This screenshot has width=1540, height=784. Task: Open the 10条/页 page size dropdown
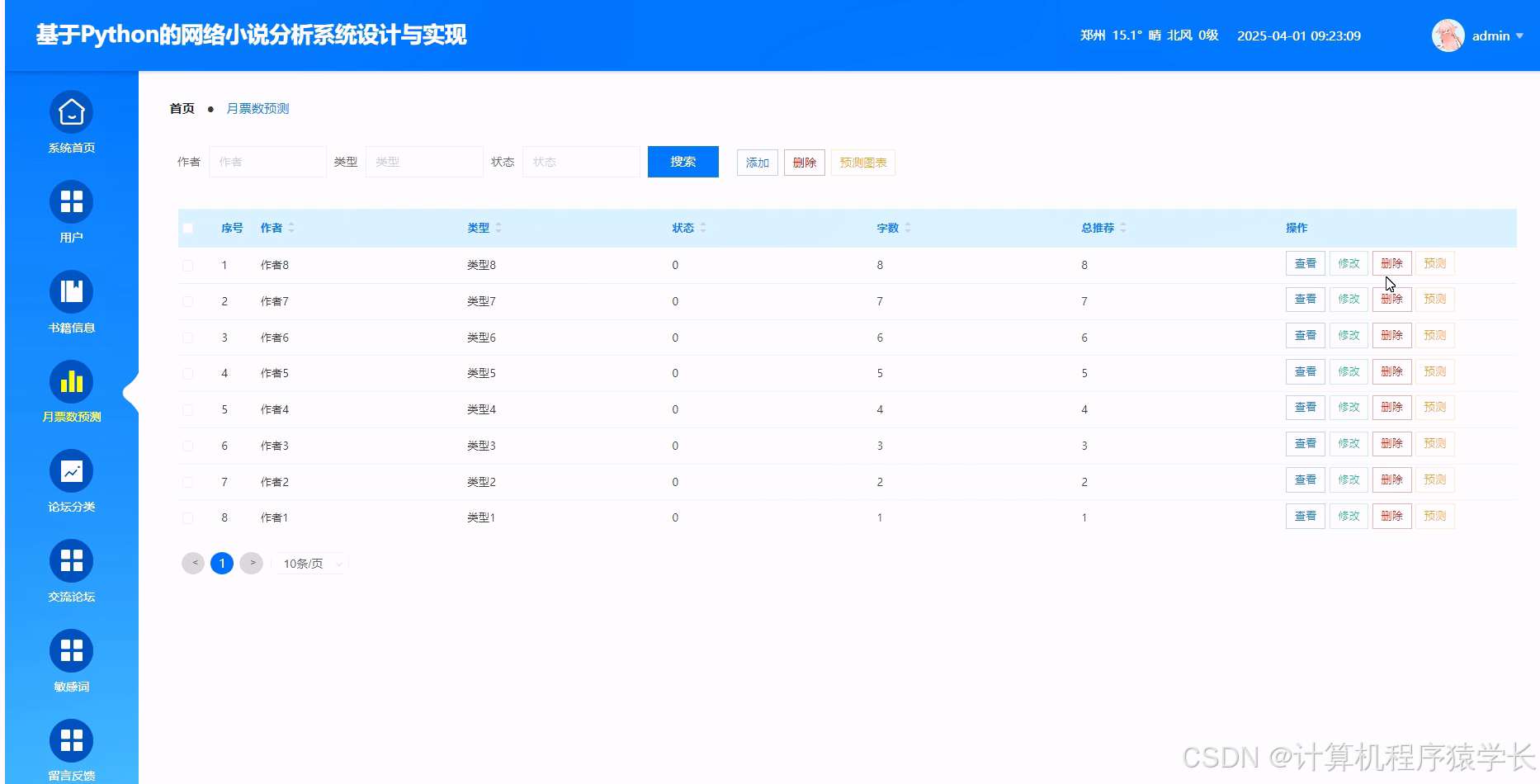tap(312, 564)
